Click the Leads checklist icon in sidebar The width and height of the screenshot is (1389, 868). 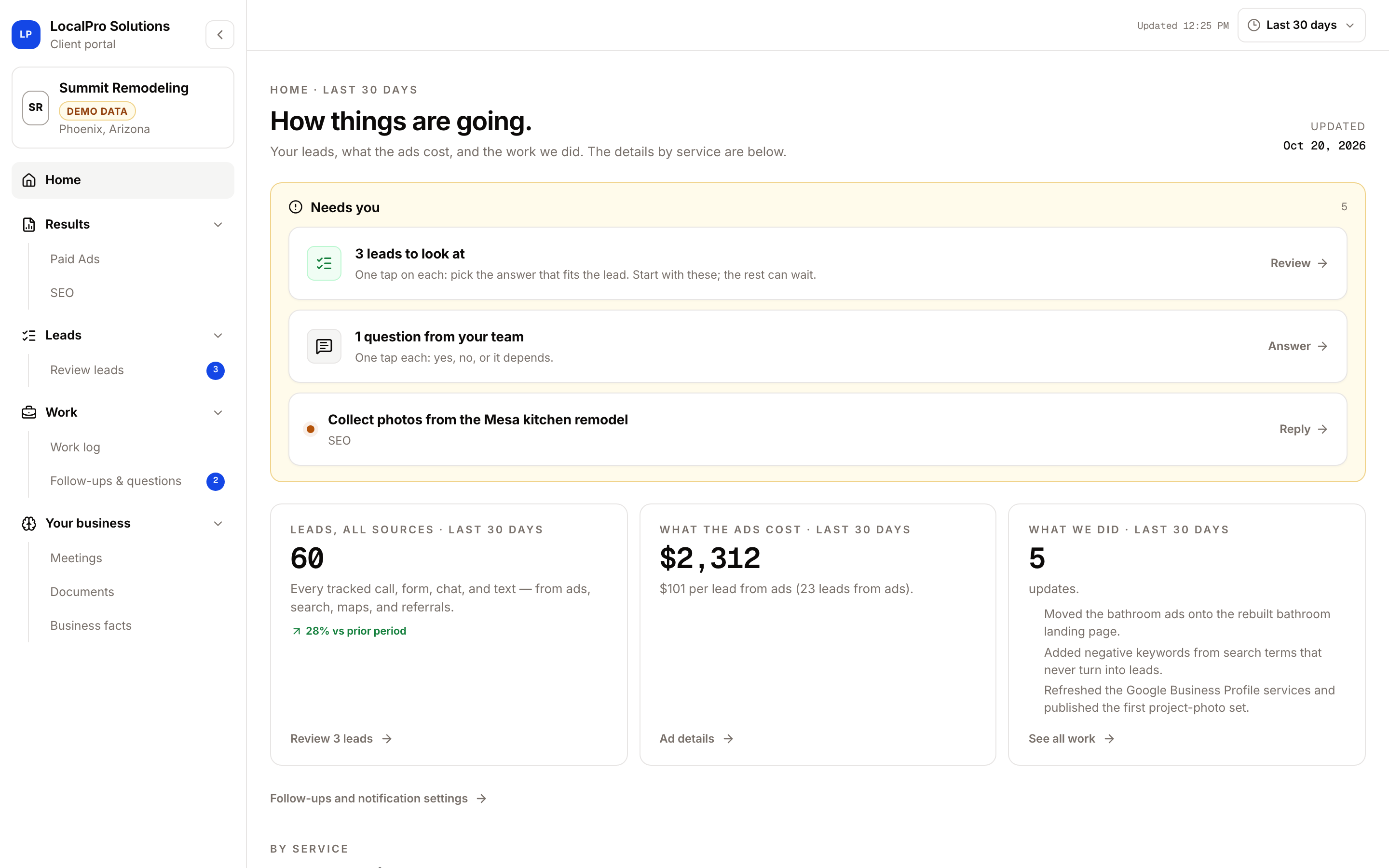click(x=29, y=335)
